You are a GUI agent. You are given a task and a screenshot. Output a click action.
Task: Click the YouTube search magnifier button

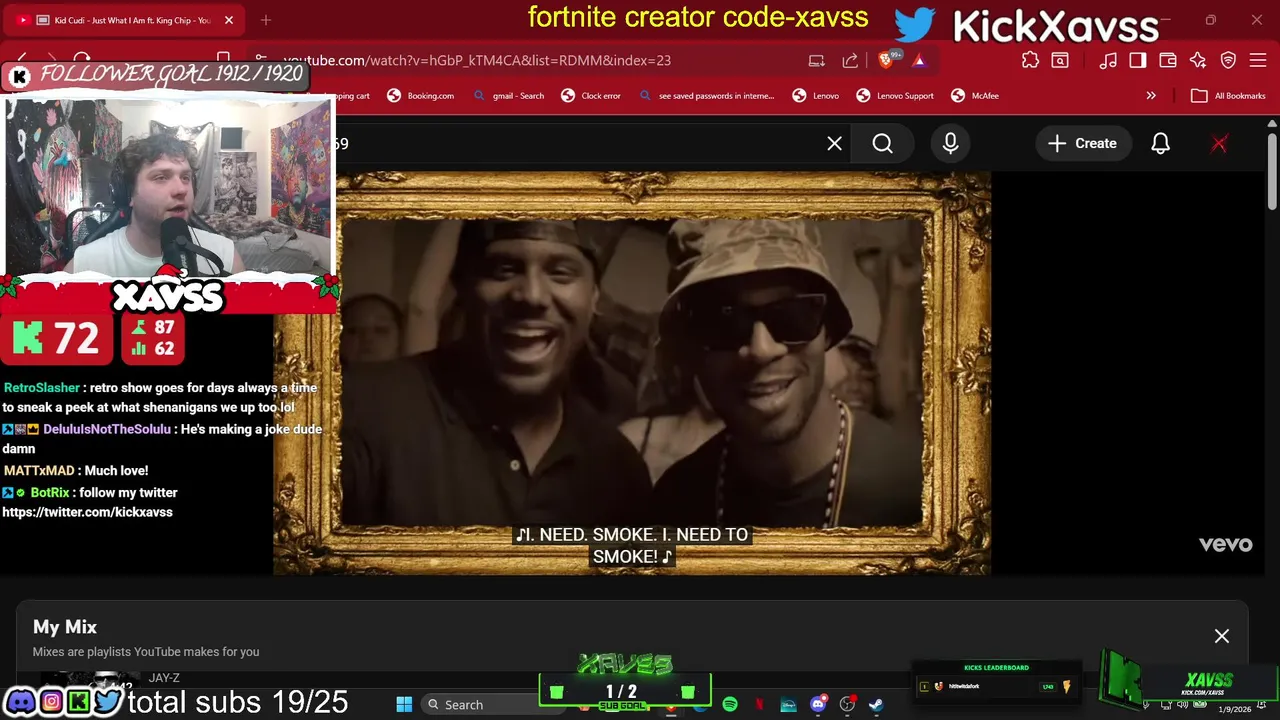coord(882,143)
